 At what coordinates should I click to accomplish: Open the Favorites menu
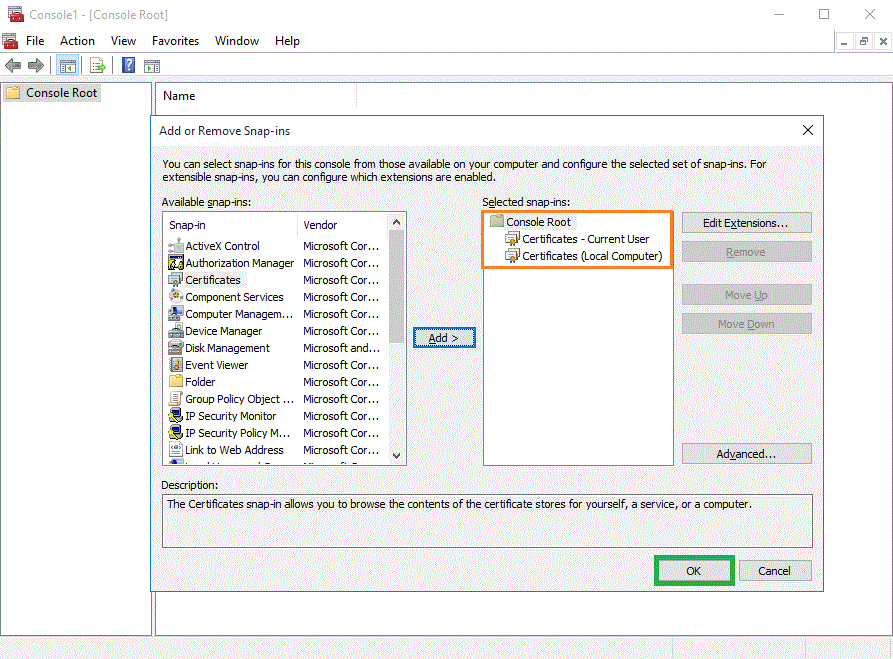click(x=175, y=41)
